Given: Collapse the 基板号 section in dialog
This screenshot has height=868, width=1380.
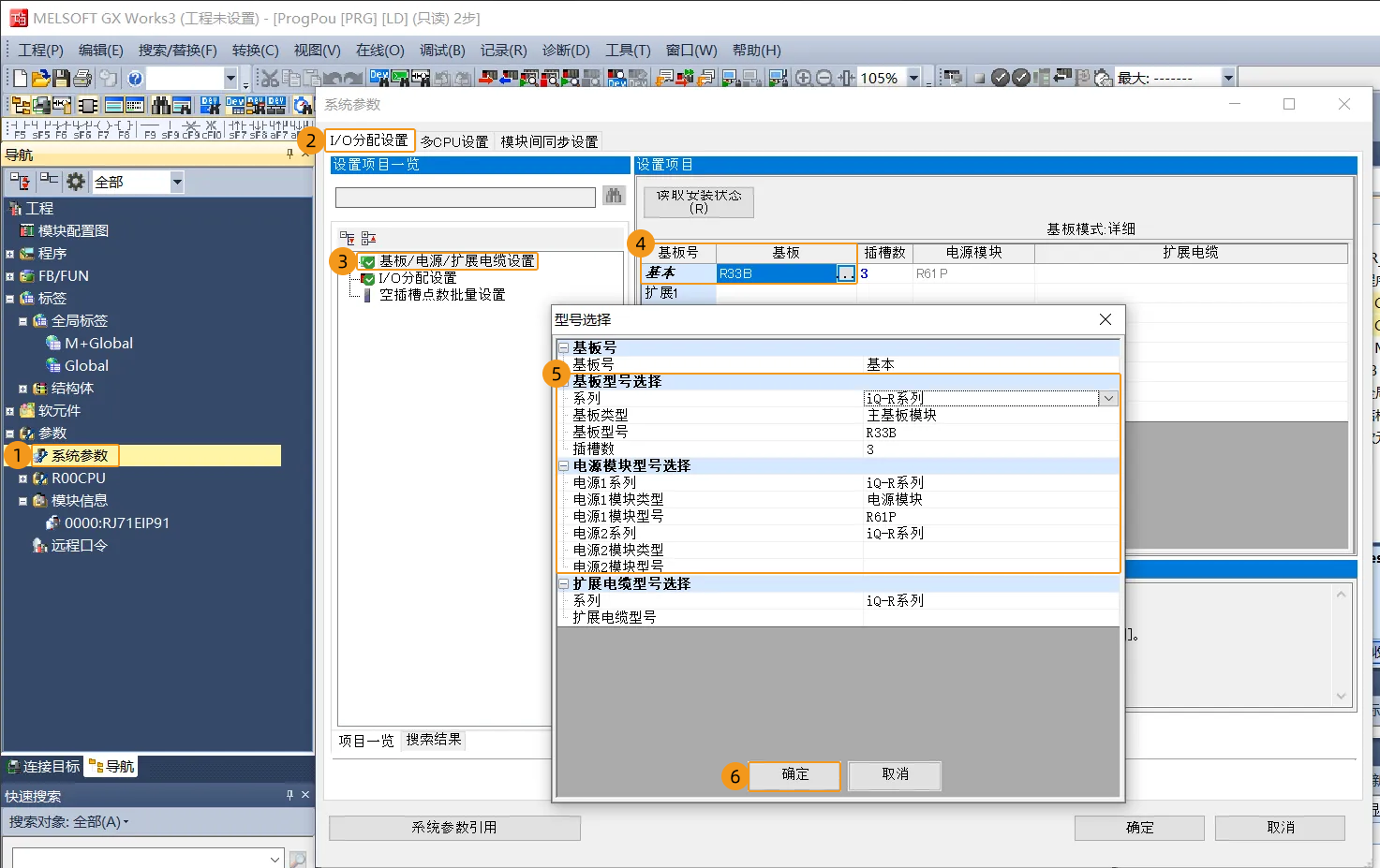Looking at the screenshot, I should click(x=564, y=347).
